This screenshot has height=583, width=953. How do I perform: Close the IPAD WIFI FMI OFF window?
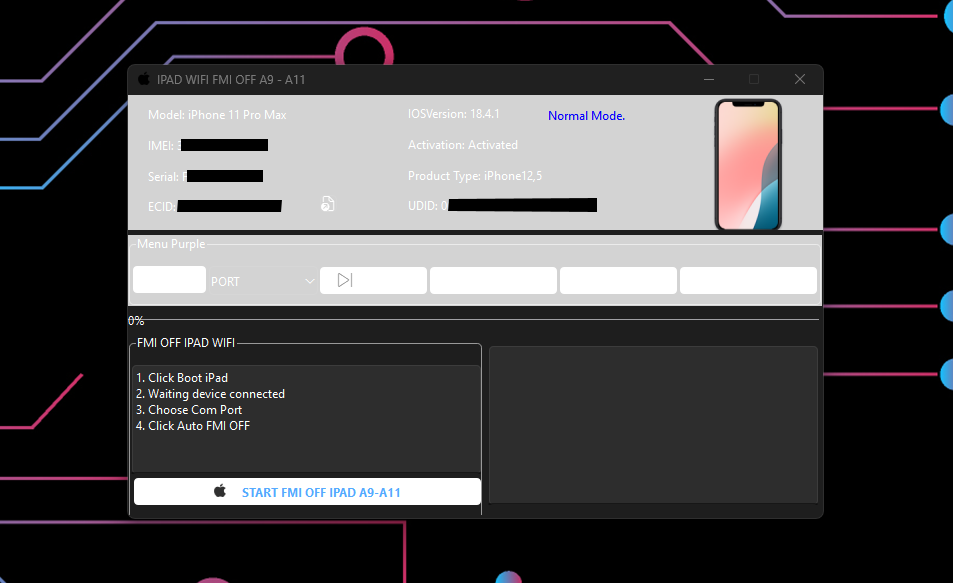tap(800, 79)
